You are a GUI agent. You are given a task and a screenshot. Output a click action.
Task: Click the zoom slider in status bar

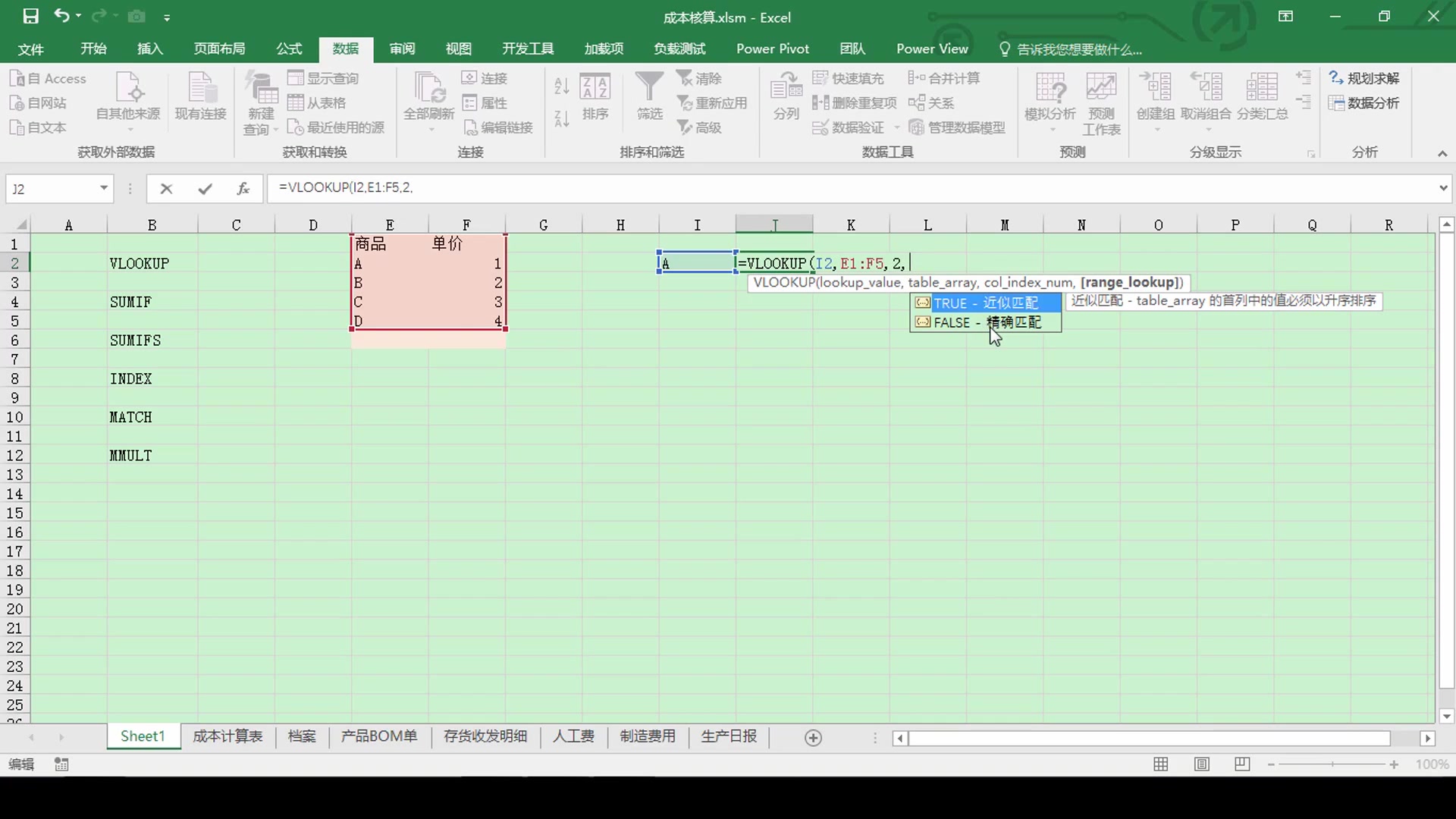pos(1332,764)
